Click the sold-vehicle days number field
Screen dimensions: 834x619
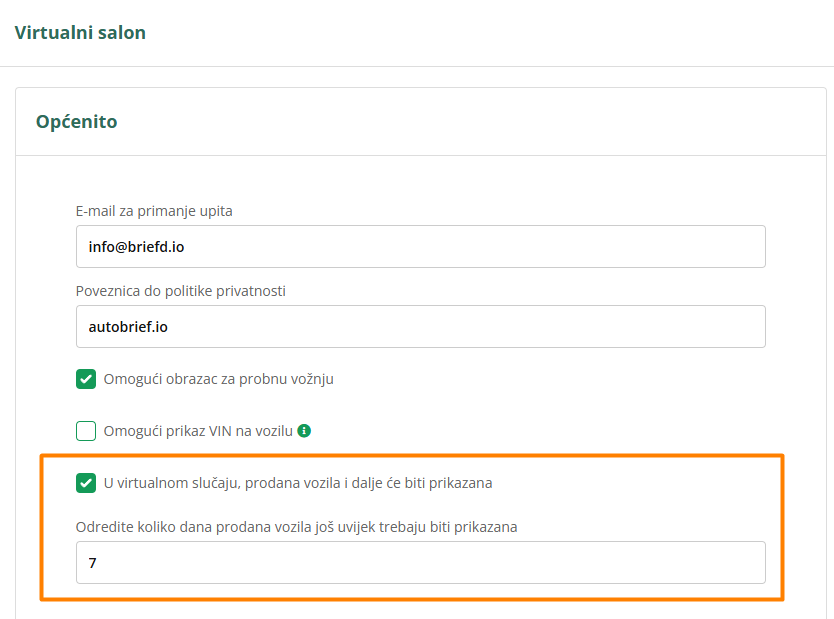point(420,562)
